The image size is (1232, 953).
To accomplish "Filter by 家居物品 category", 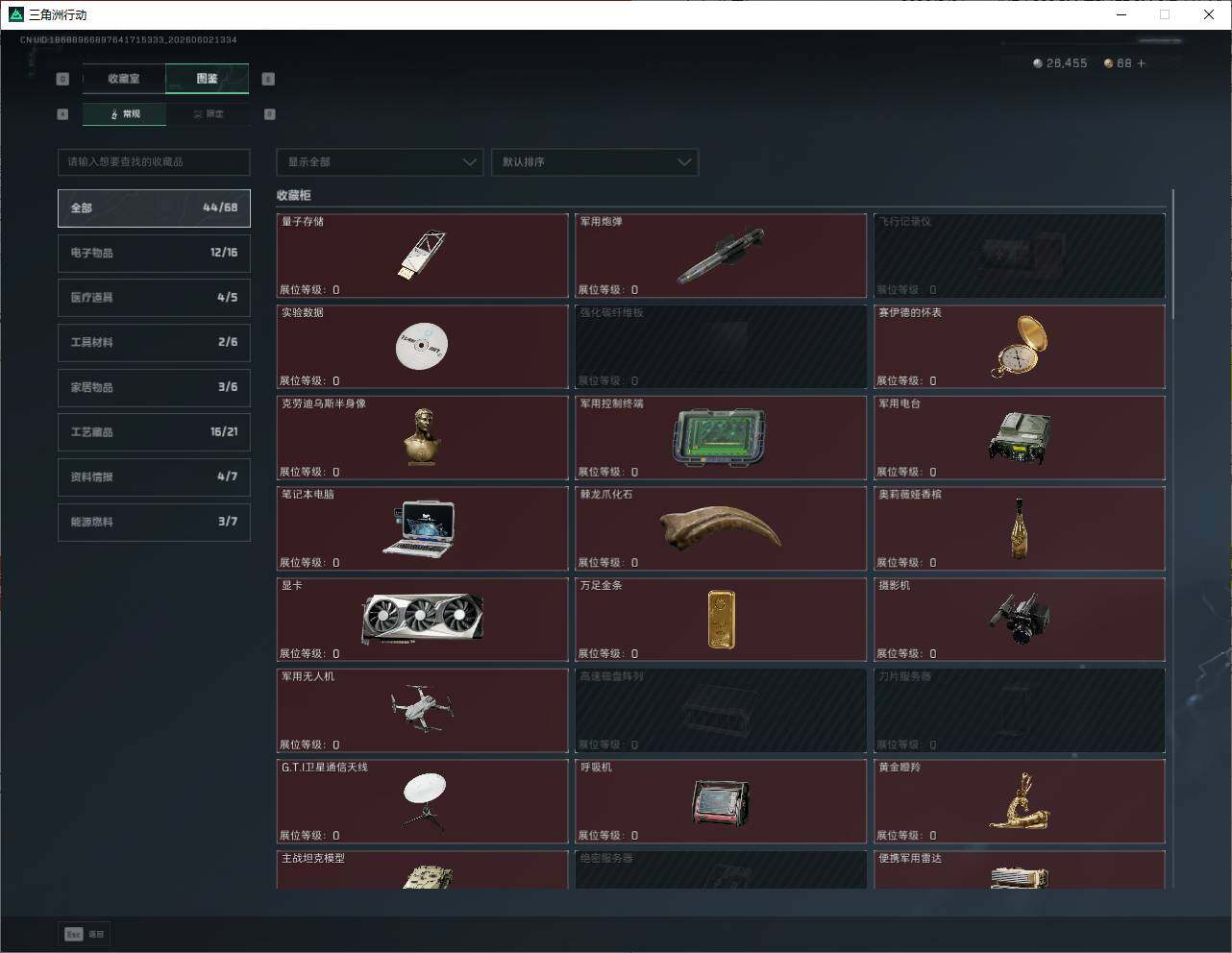I will pos(154,387).
